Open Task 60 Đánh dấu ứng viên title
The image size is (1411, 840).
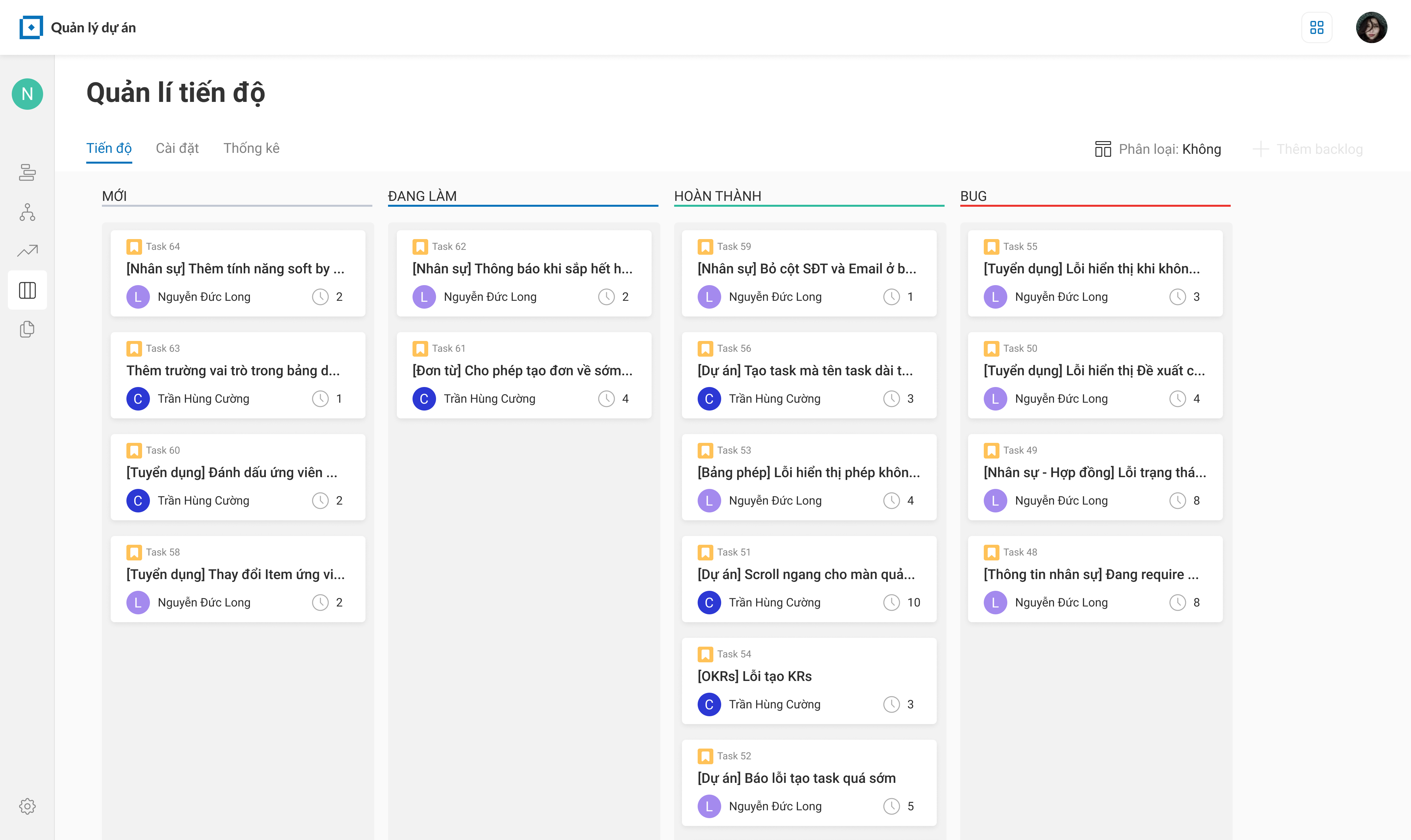(232, 472)
